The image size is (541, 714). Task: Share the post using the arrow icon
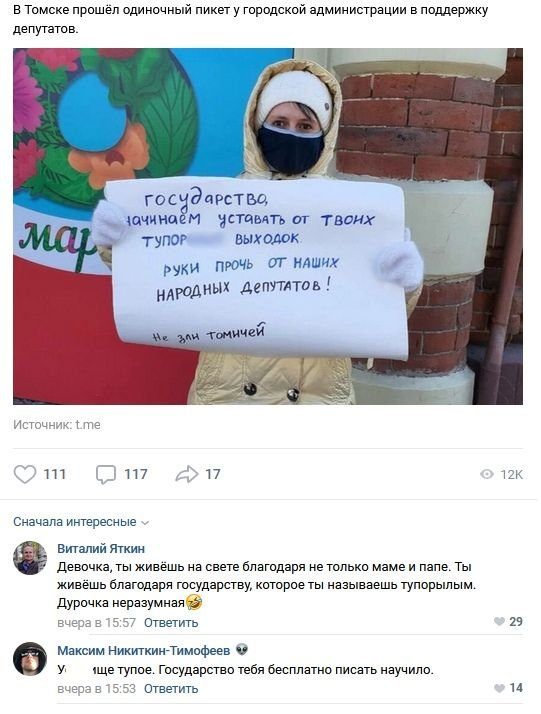tap(187, 474)
